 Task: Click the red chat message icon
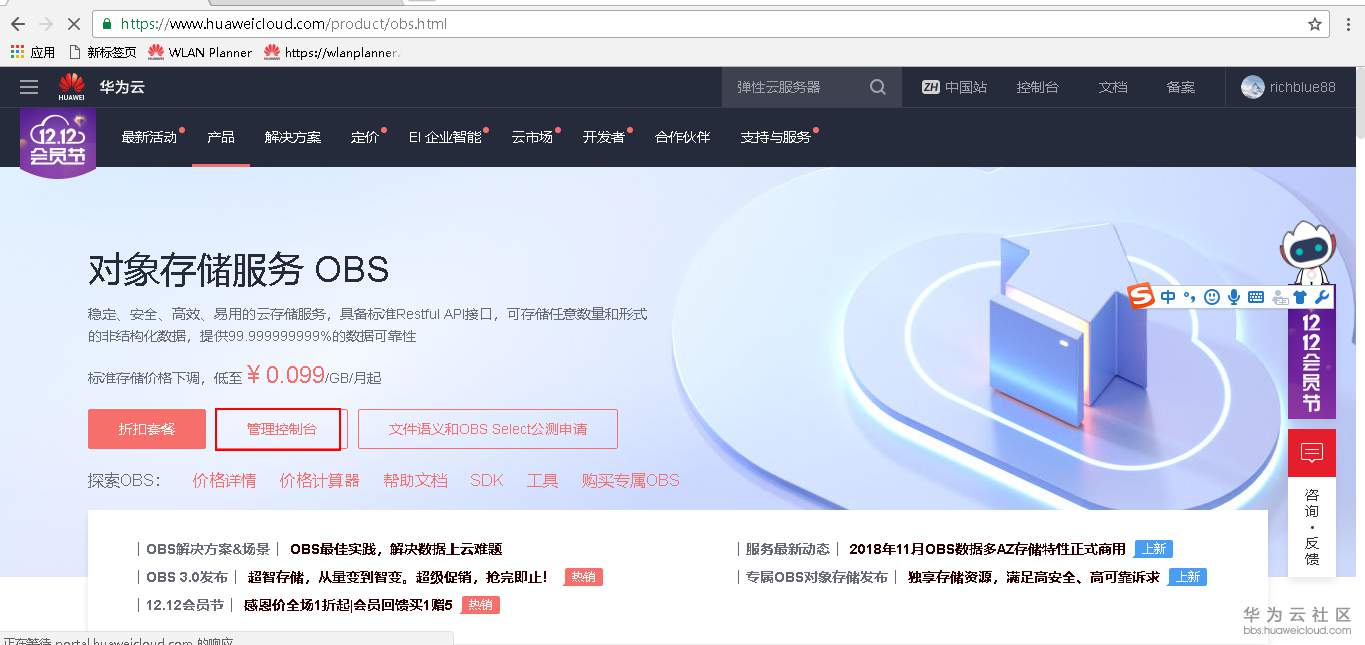point(1312,453)
